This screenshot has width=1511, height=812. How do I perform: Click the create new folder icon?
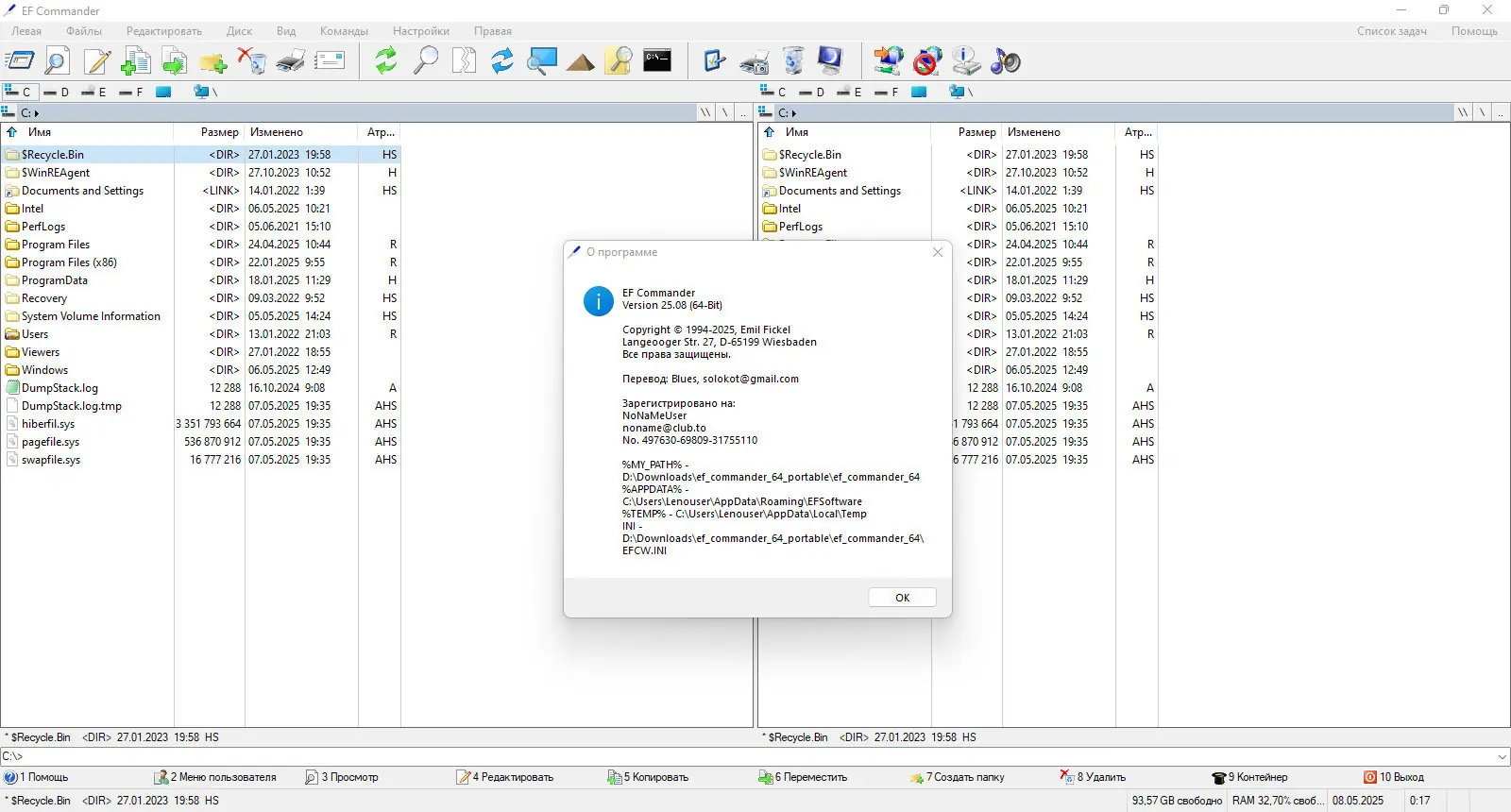(213, 61)
